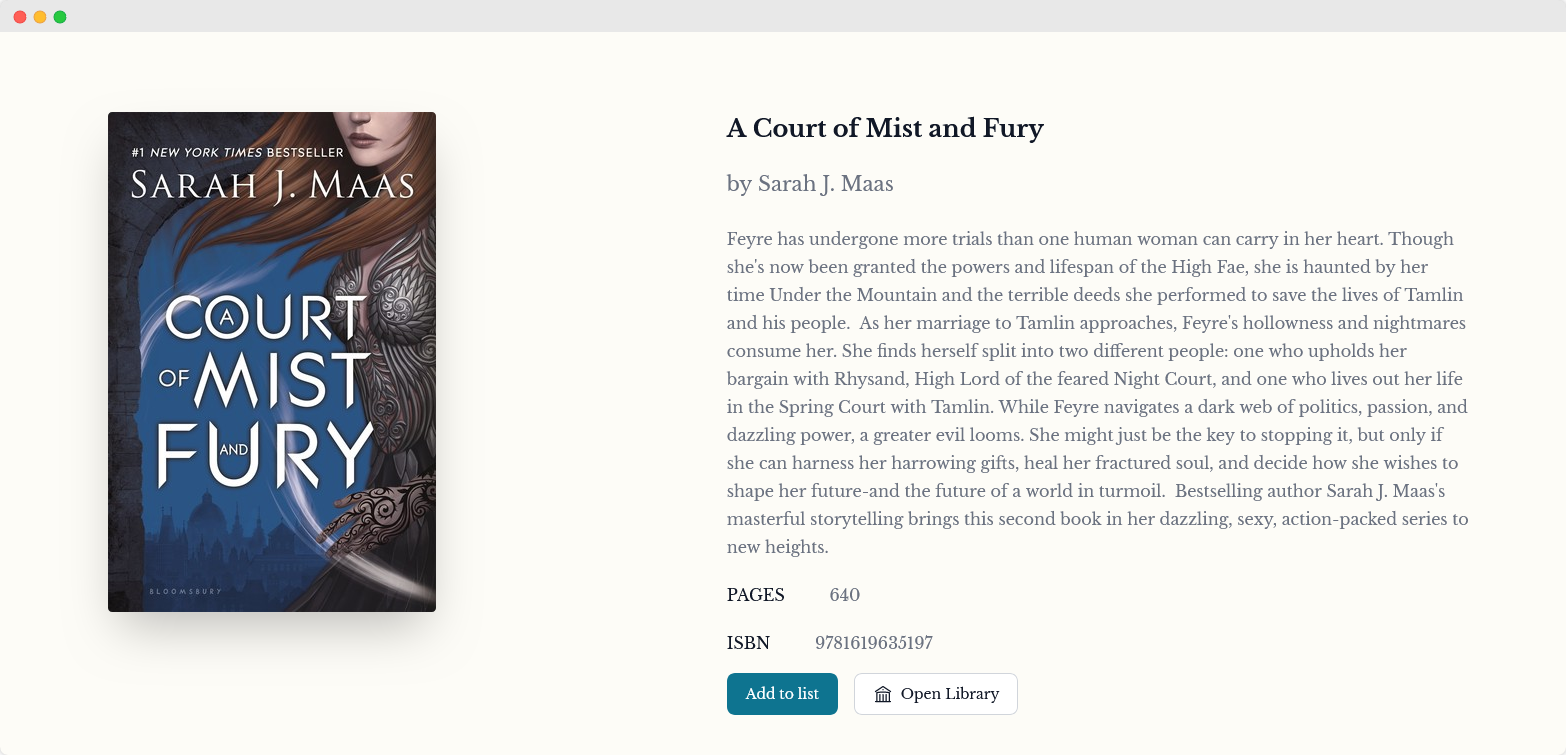Click the New York Times Bestseller banner on cover
Image resolution: width=1566 pixels, height=755 pixels.
click(237, 153)
